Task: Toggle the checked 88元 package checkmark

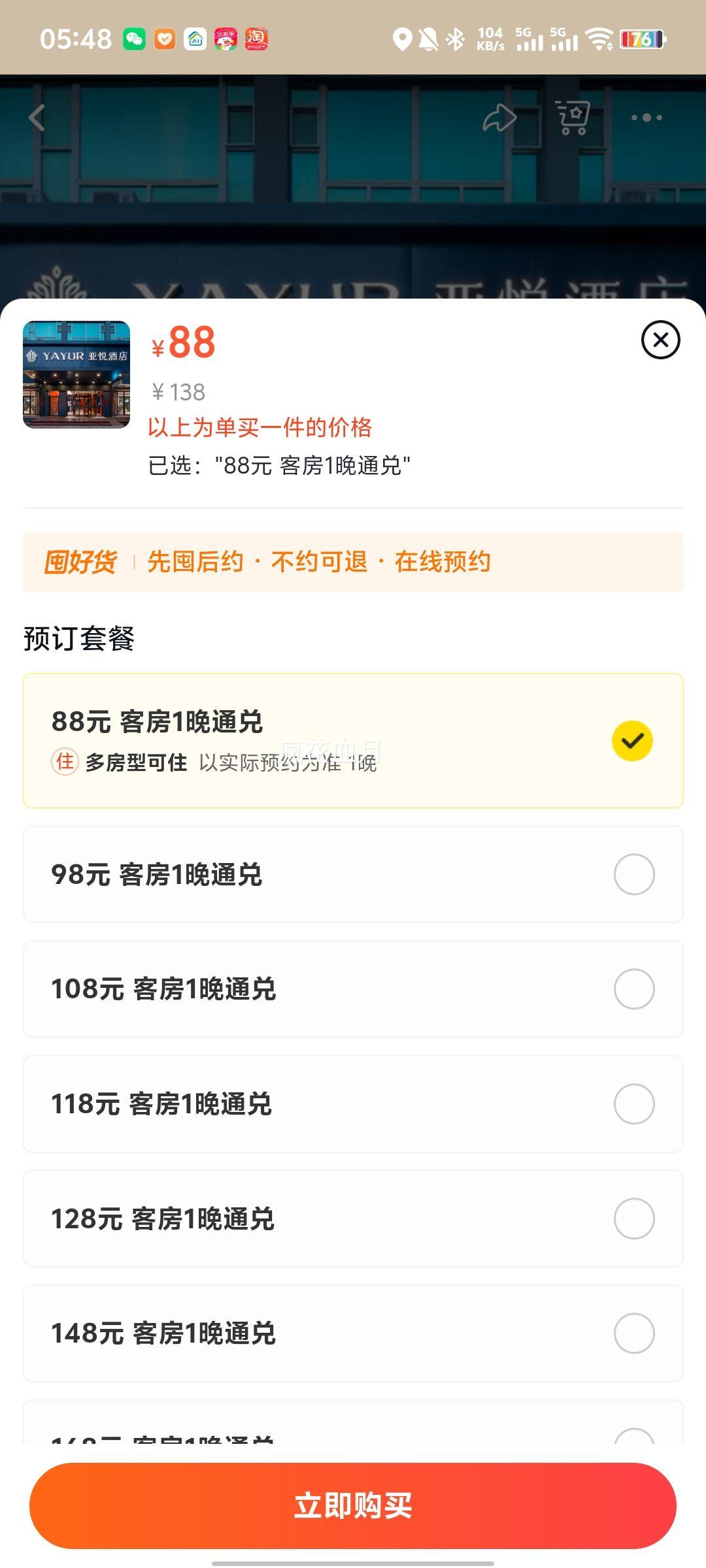Action: tap(632, 741)
